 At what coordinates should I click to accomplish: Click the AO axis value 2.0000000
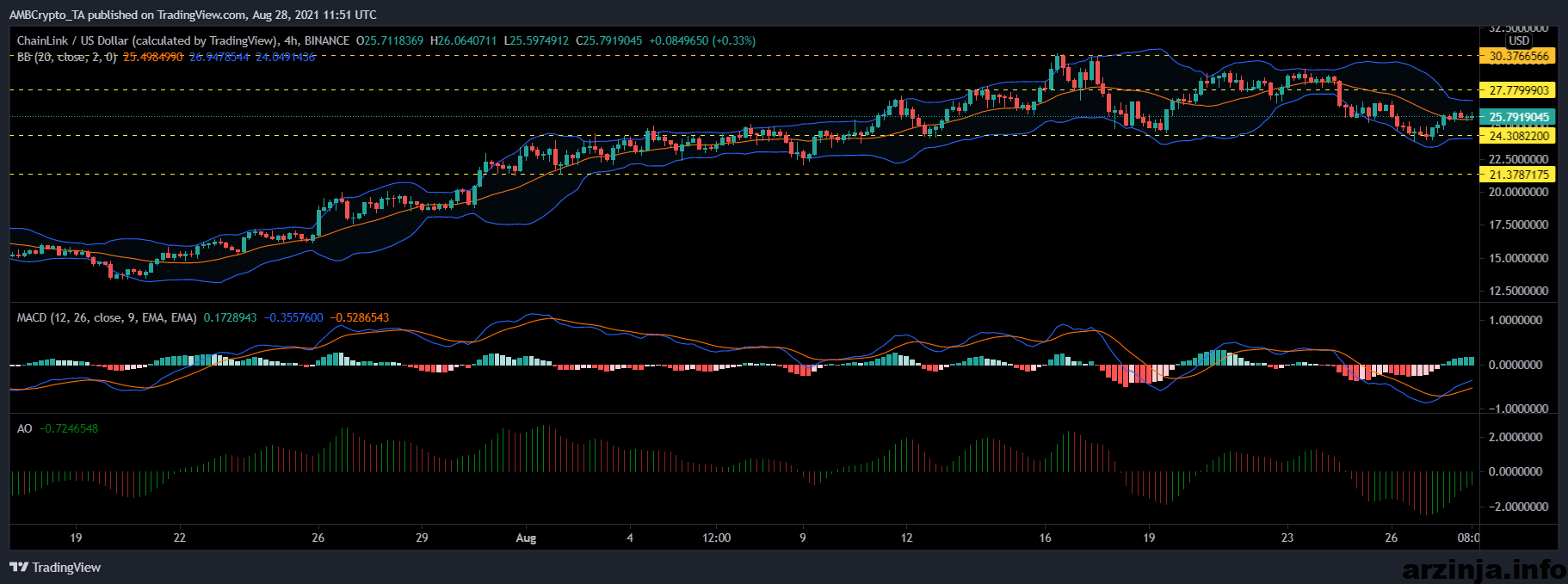click(x=1515, y=437)
